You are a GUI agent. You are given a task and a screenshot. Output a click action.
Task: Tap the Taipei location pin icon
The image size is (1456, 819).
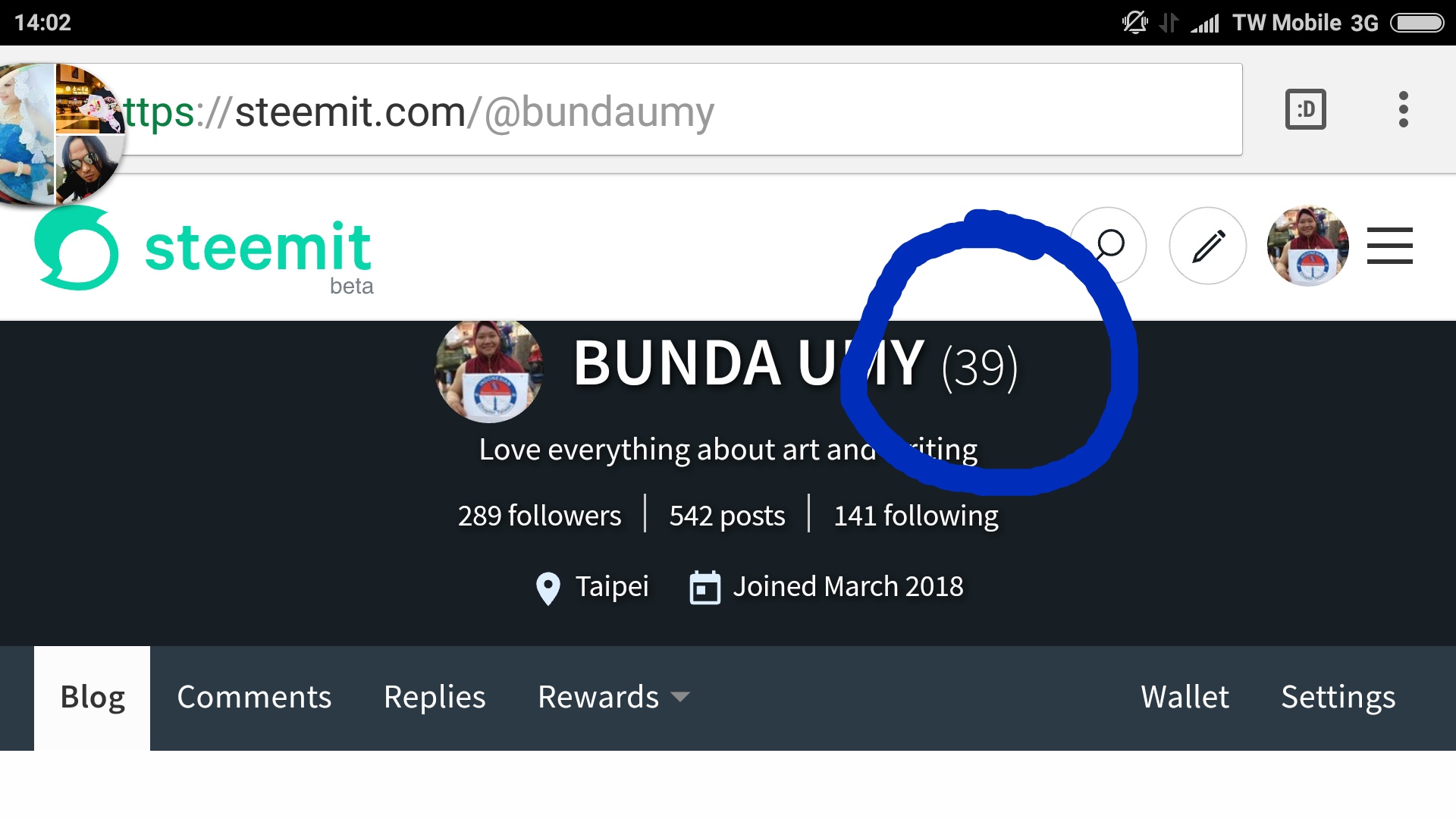(548, 588)
